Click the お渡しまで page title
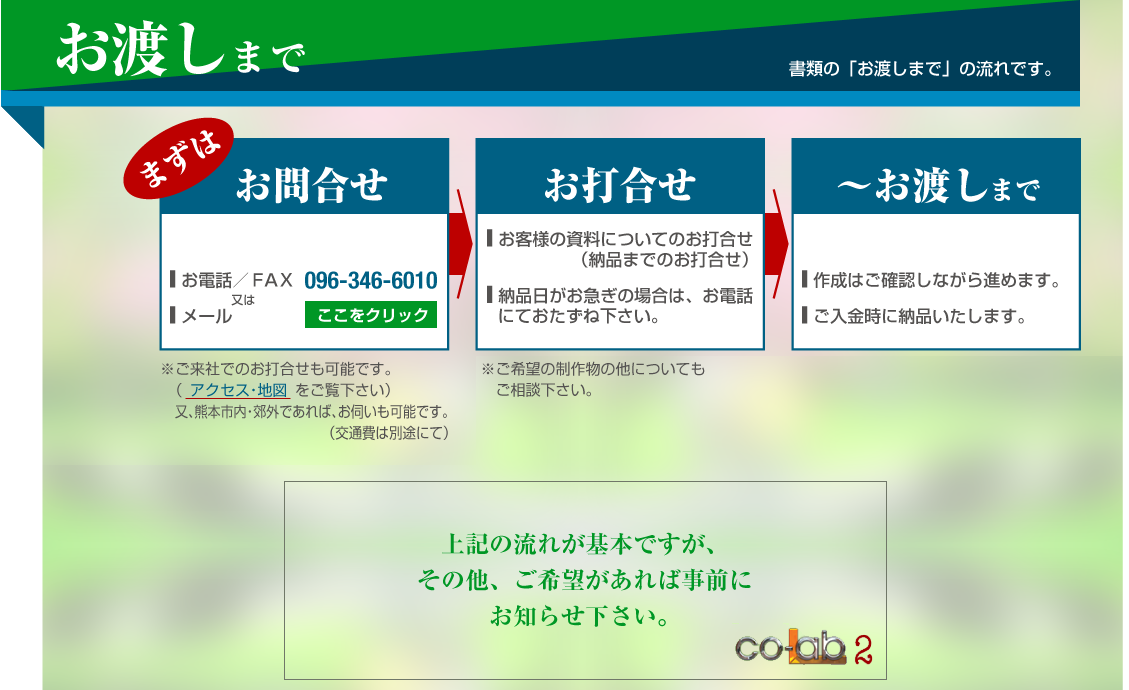Viewport: 1129px width, 690px height. [180, 50]
